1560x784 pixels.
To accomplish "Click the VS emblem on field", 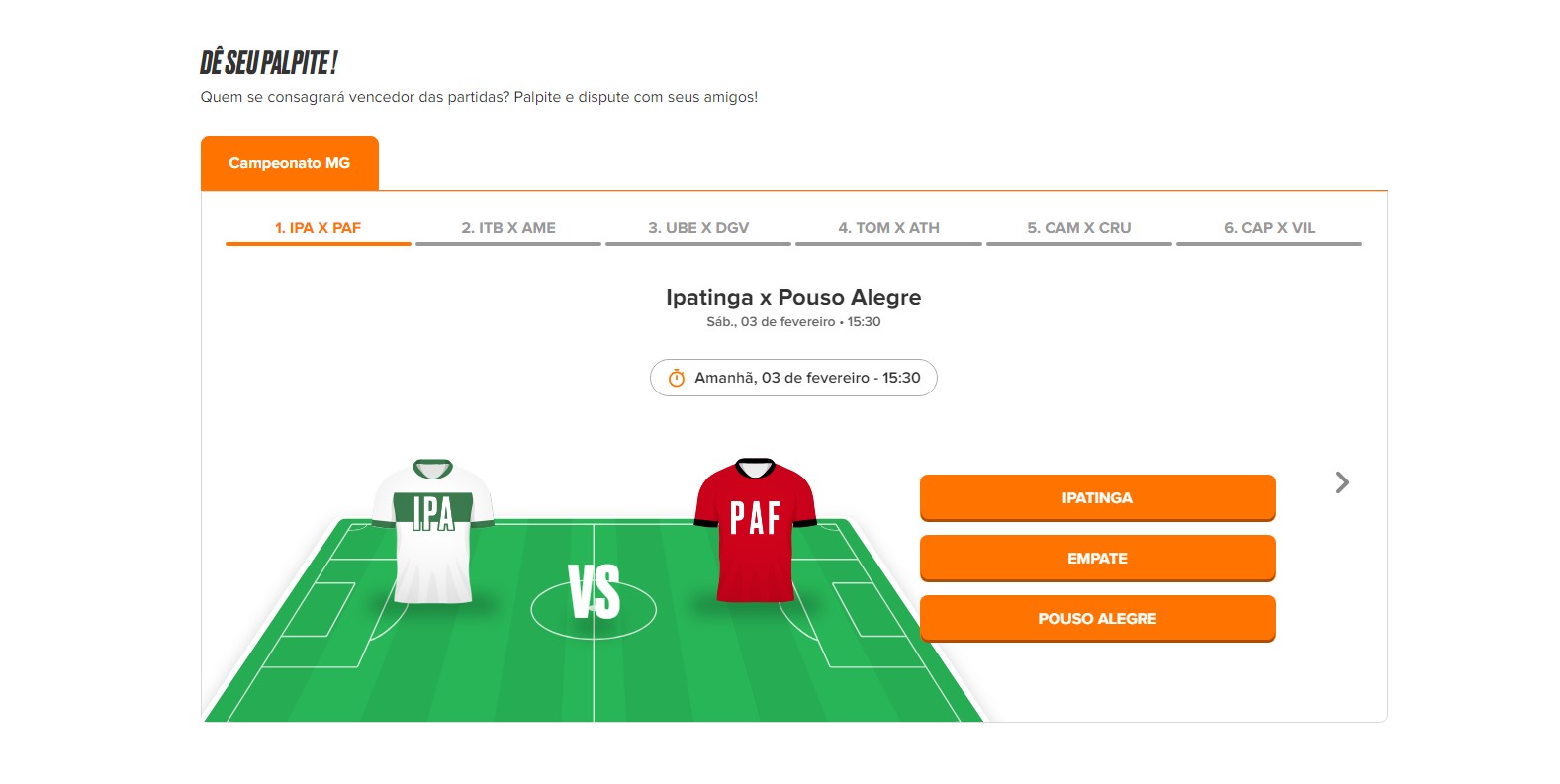I will tap(594, 591).
